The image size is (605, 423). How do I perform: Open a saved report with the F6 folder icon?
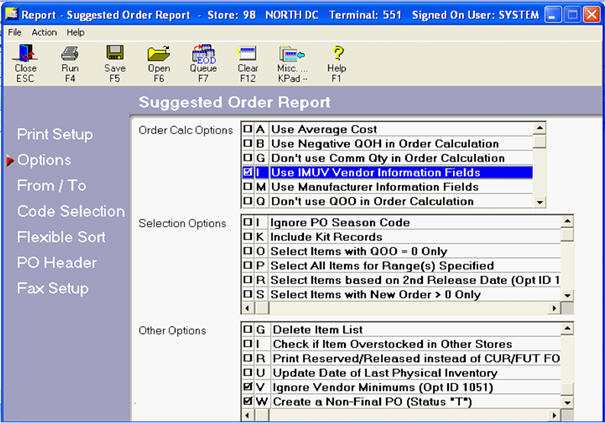[158, 60]
